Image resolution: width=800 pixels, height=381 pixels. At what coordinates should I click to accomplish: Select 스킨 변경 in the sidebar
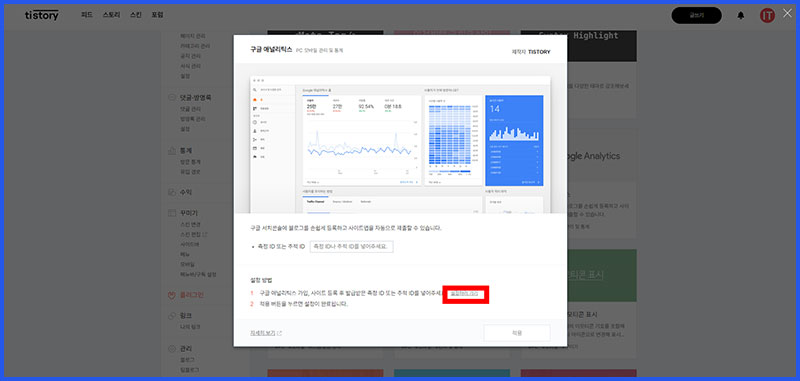190,225
